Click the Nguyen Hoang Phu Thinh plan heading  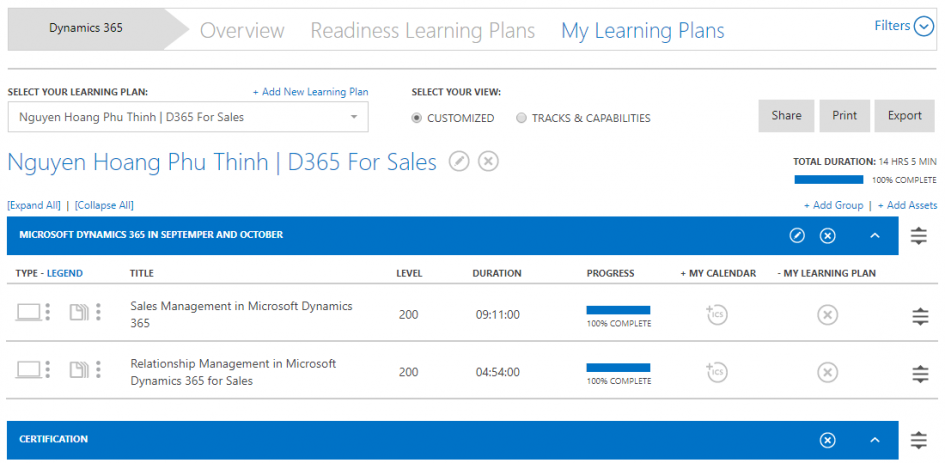[222, 162]
